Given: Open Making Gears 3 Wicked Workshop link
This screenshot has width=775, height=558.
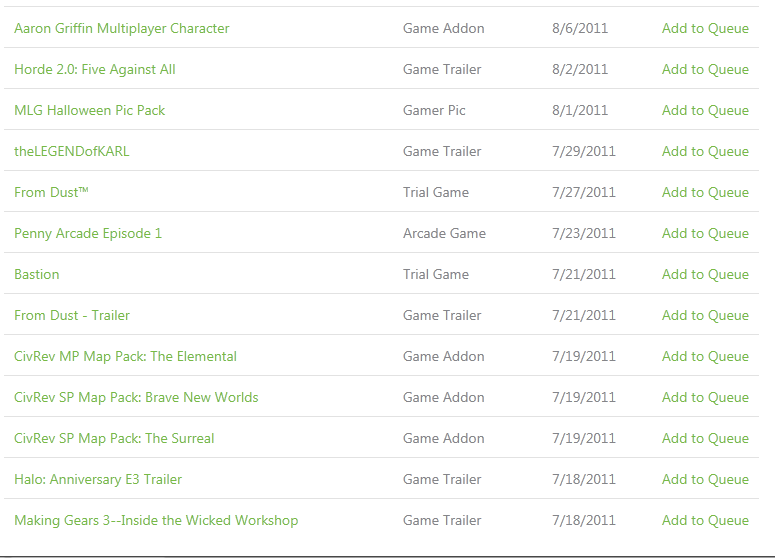Looking at the screenshot, I should click(156, 521).
